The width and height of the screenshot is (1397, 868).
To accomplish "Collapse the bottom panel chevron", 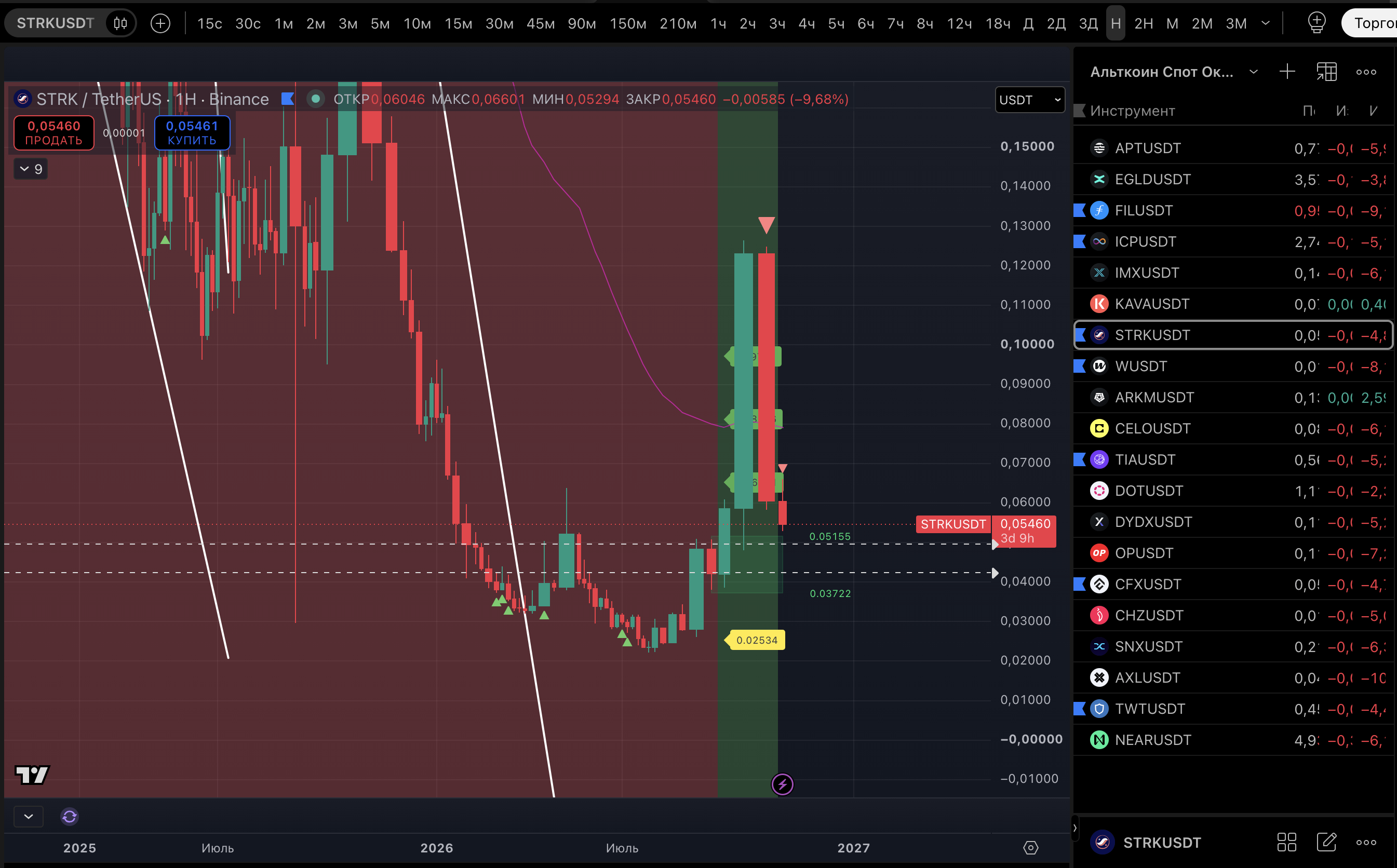I will (x=28, y=816).
